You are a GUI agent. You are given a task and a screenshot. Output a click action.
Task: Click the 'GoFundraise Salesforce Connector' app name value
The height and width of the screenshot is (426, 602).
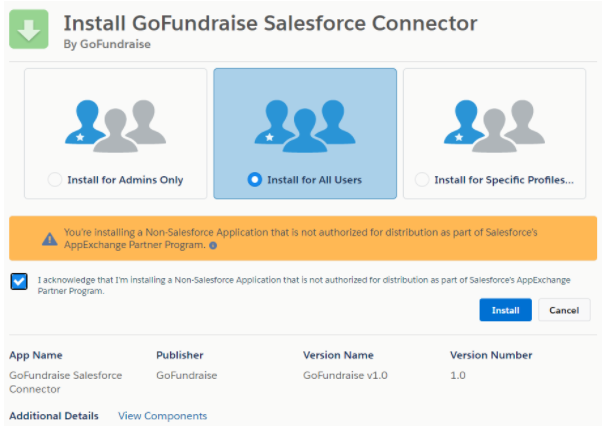pos(66,382)
